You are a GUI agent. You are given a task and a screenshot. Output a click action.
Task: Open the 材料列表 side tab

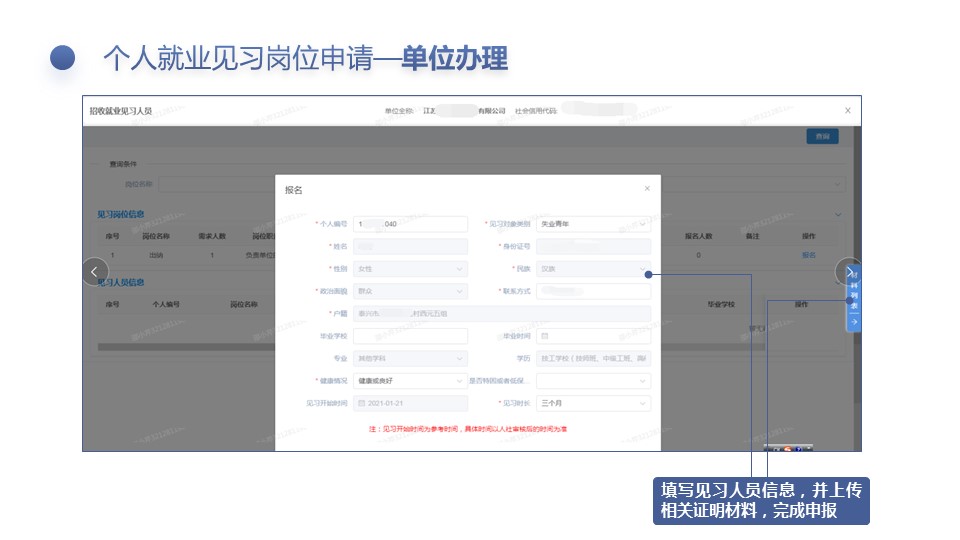click(853, 297)
